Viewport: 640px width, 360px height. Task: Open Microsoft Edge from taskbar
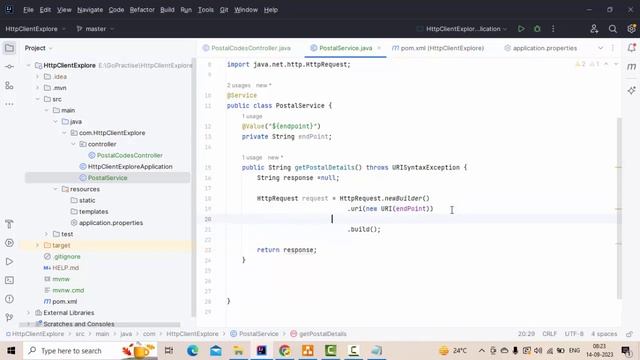click(x=192, y=351)
